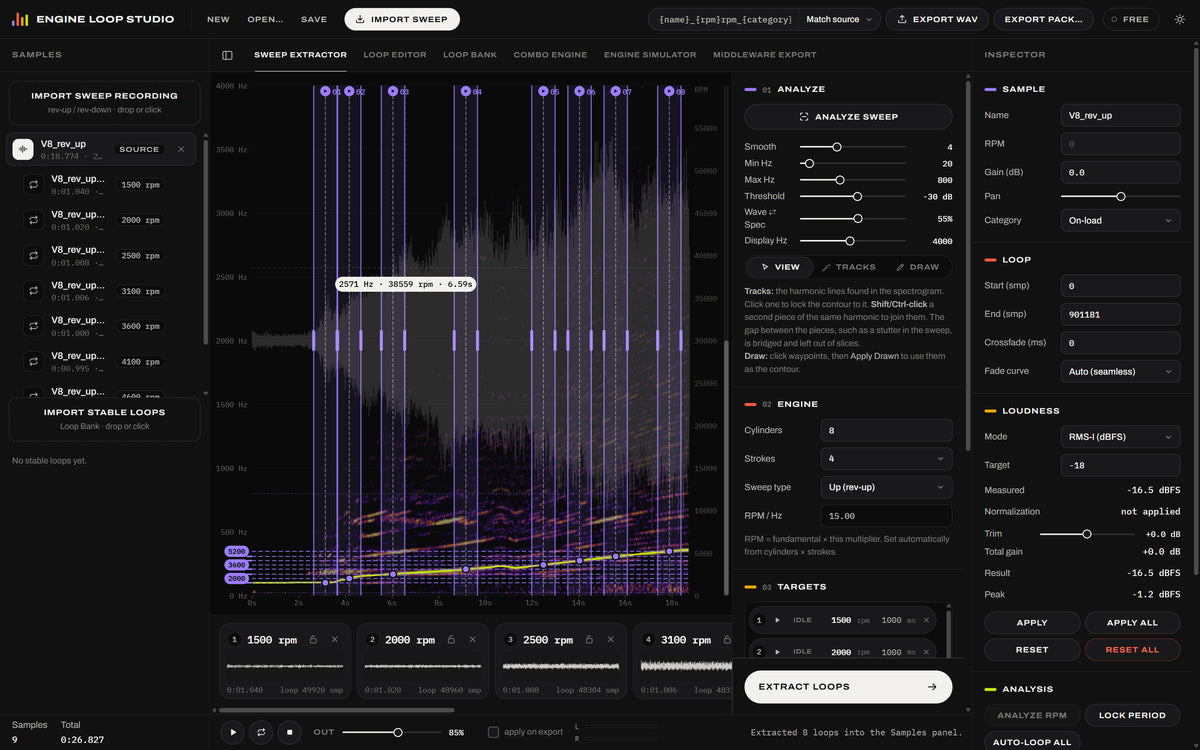The image size is (1200, 750).
Task: Click the loop icon of the 3600 rpm sample
Action: click(x=33, y=327)
